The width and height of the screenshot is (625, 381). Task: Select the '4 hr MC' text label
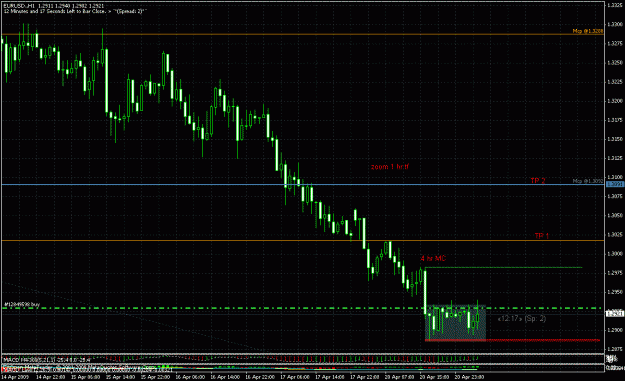click(433, 259)
